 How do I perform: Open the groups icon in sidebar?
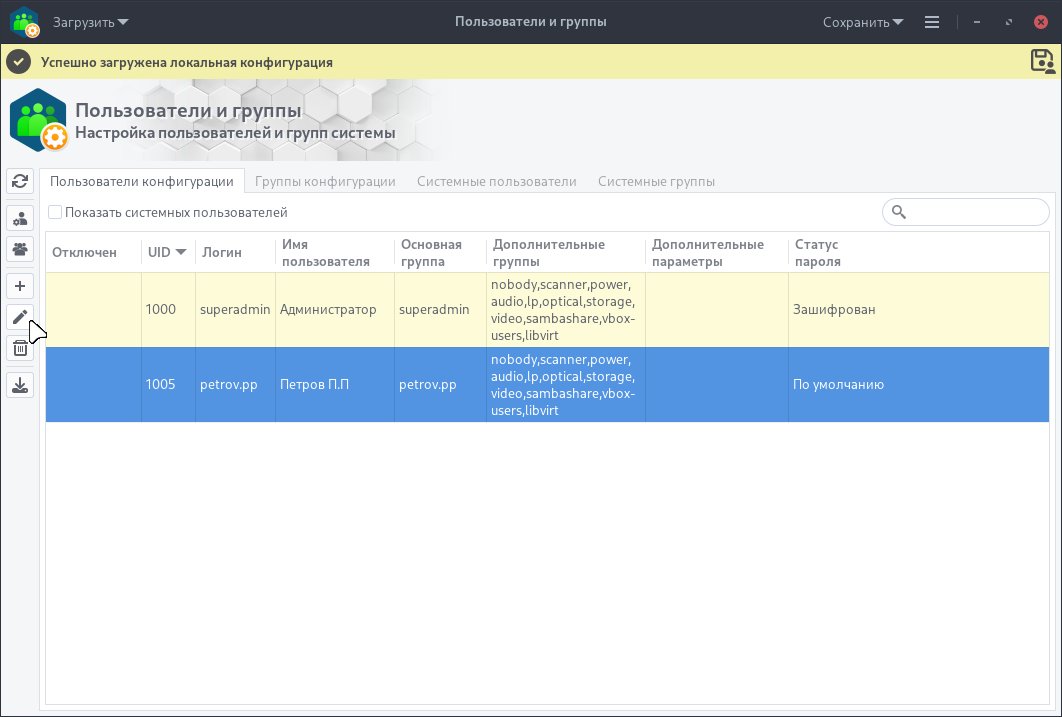tap(20, 249)
